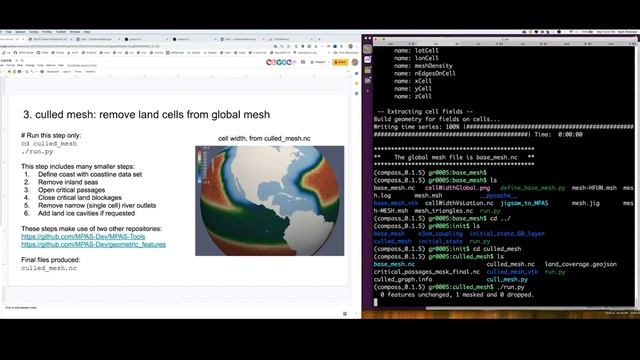Click the add comment toolbar icon
The height and width of the screenshot is (360, 640).
pos(42,71)
